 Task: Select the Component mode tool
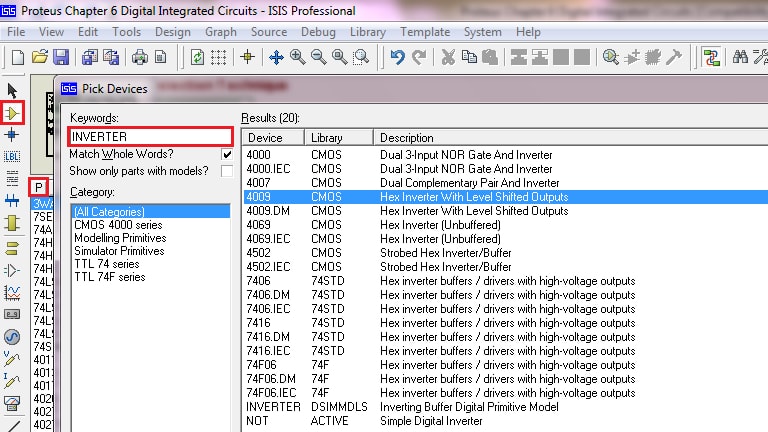[13, 113]
